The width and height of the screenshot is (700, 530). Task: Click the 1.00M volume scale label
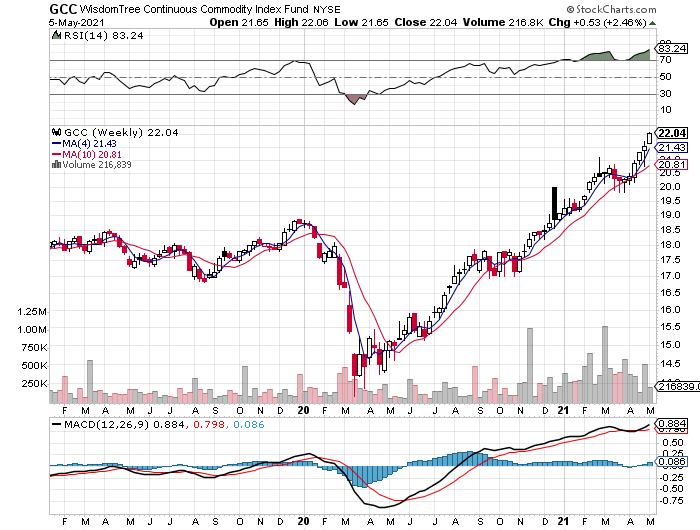click(x=32, y=330)
